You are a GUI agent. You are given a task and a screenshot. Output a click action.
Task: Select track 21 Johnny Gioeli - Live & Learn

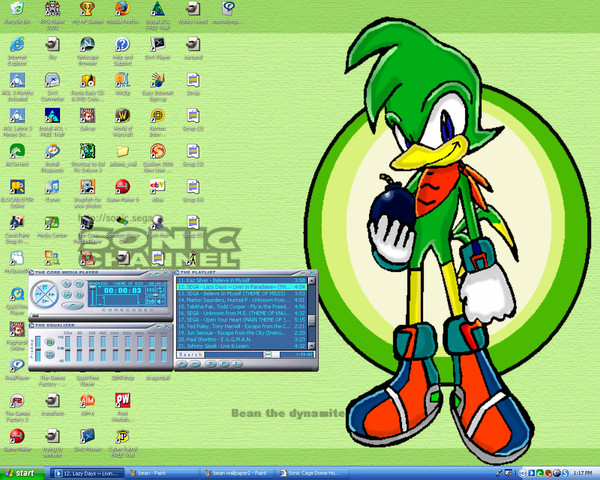241,346
